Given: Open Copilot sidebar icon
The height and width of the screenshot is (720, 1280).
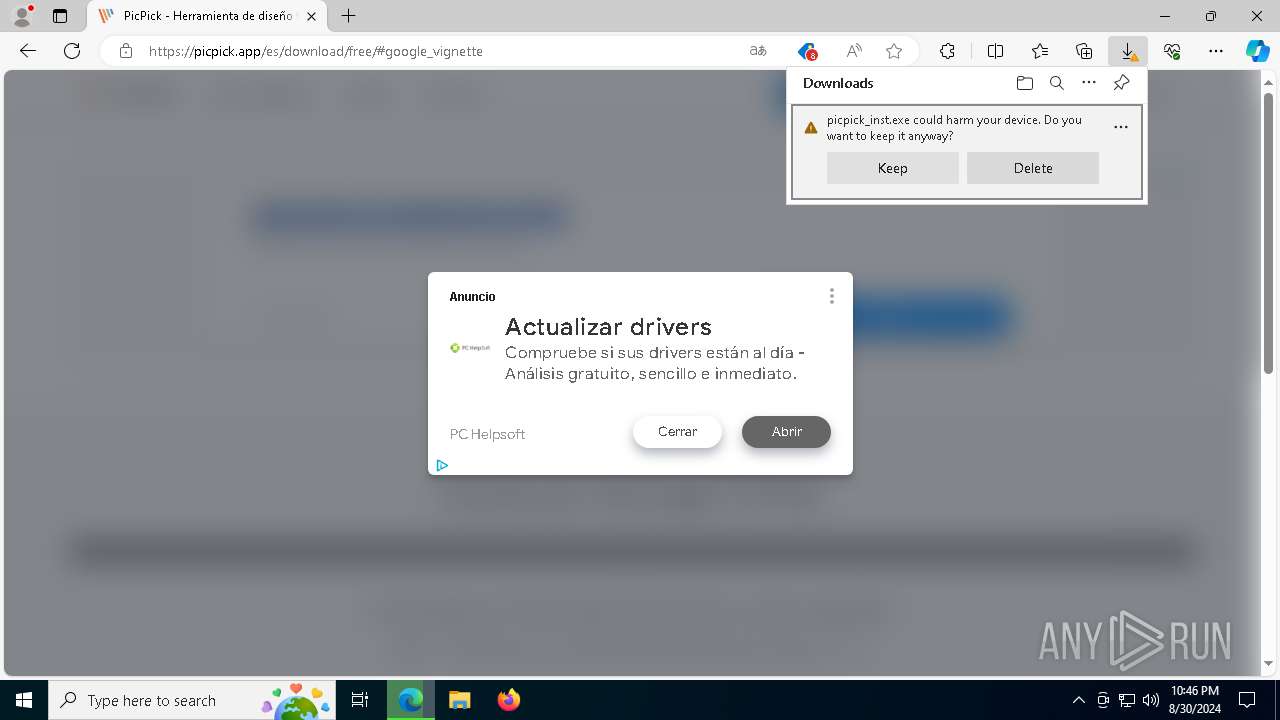Looking at the screenshot, I should pyautogui.click(x=1257, y=51).
